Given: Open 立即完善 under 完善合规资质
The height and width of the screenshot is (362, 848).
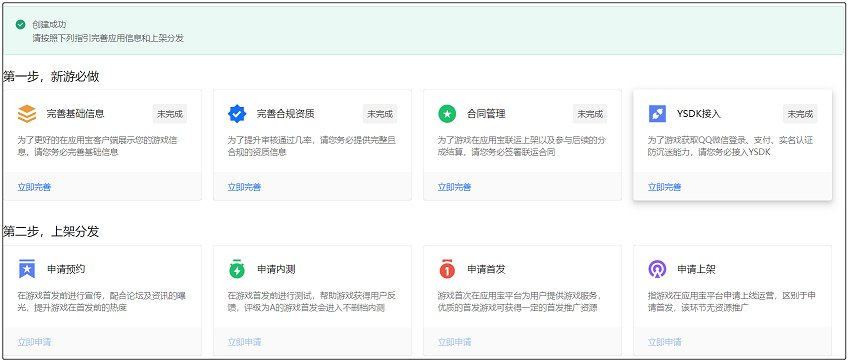Looking at the screenshot, I should 244,187.
